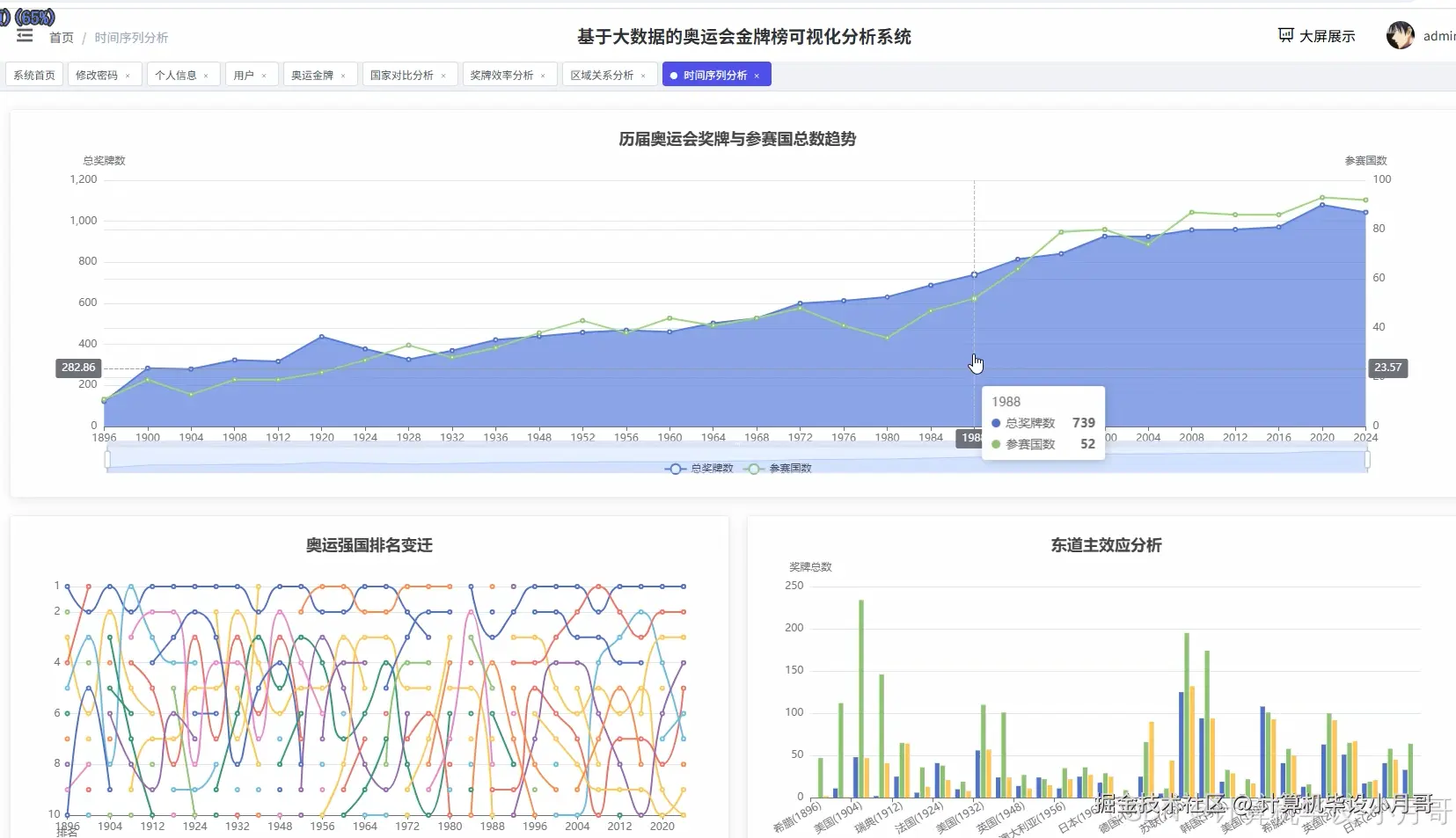The width and height of the screenshot is (1456, 838).
Task: Click the 1,200 label on the 总奖牌数 axis
Action: pyautogui.click(x=84, y=179)
